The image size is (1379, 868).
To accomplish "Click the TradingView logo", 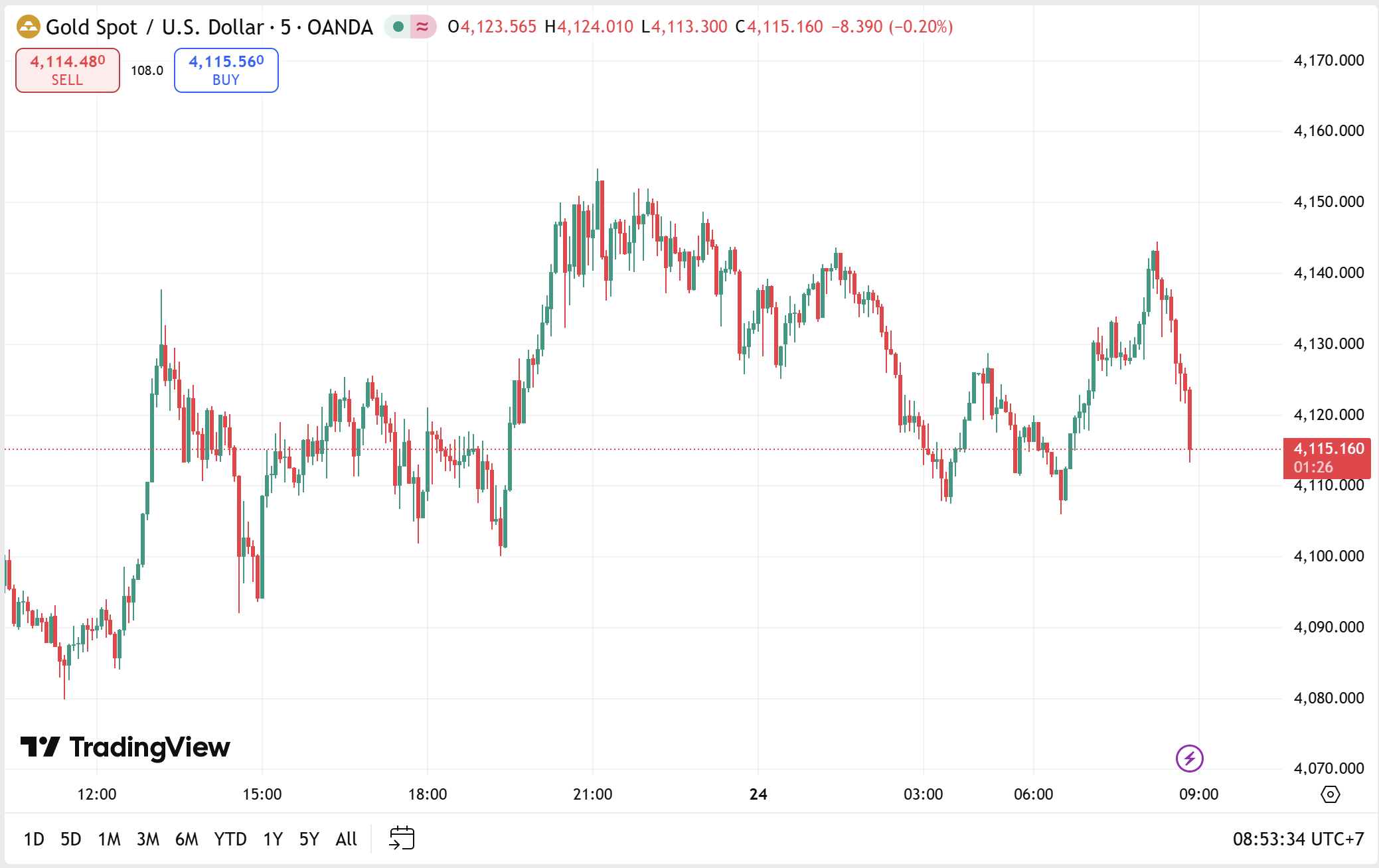I will click(x=125, y=747).
